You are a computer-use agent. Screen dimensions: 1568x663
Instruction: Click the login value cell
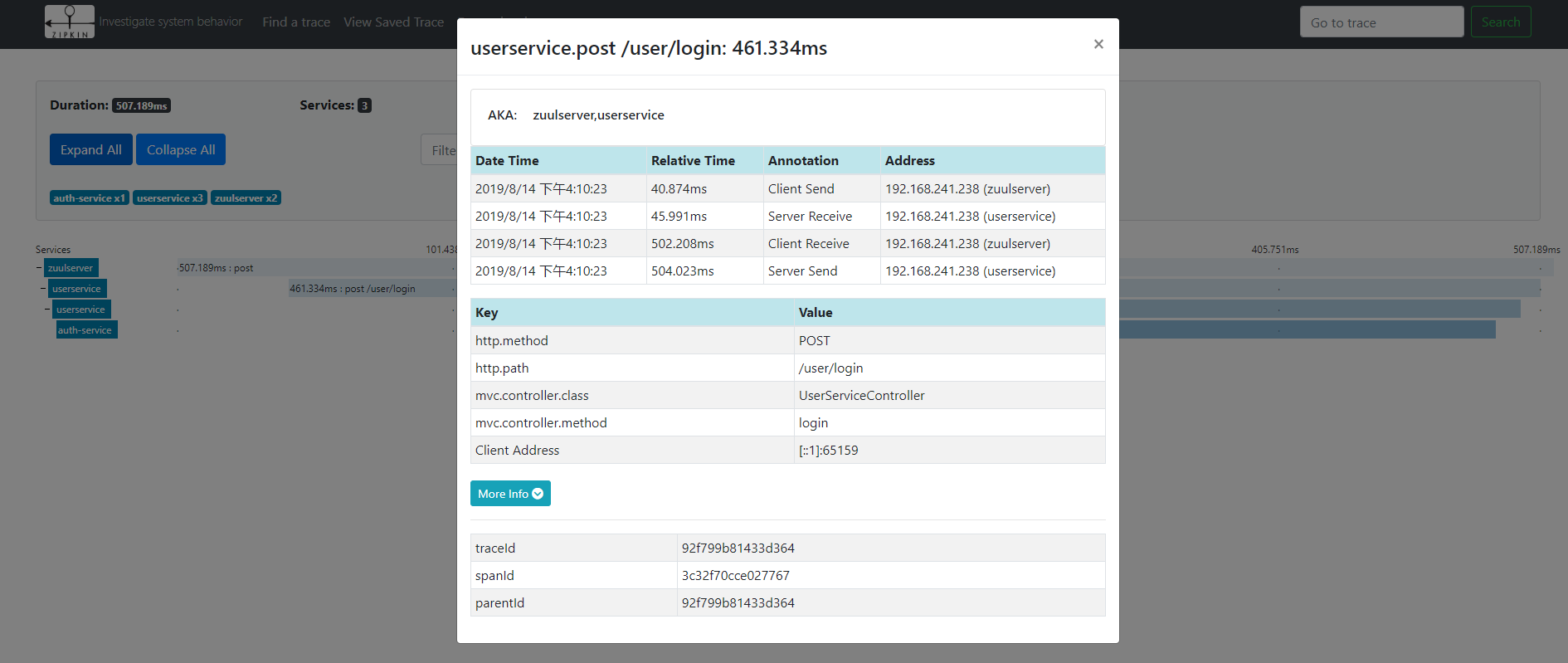point(950,423)
